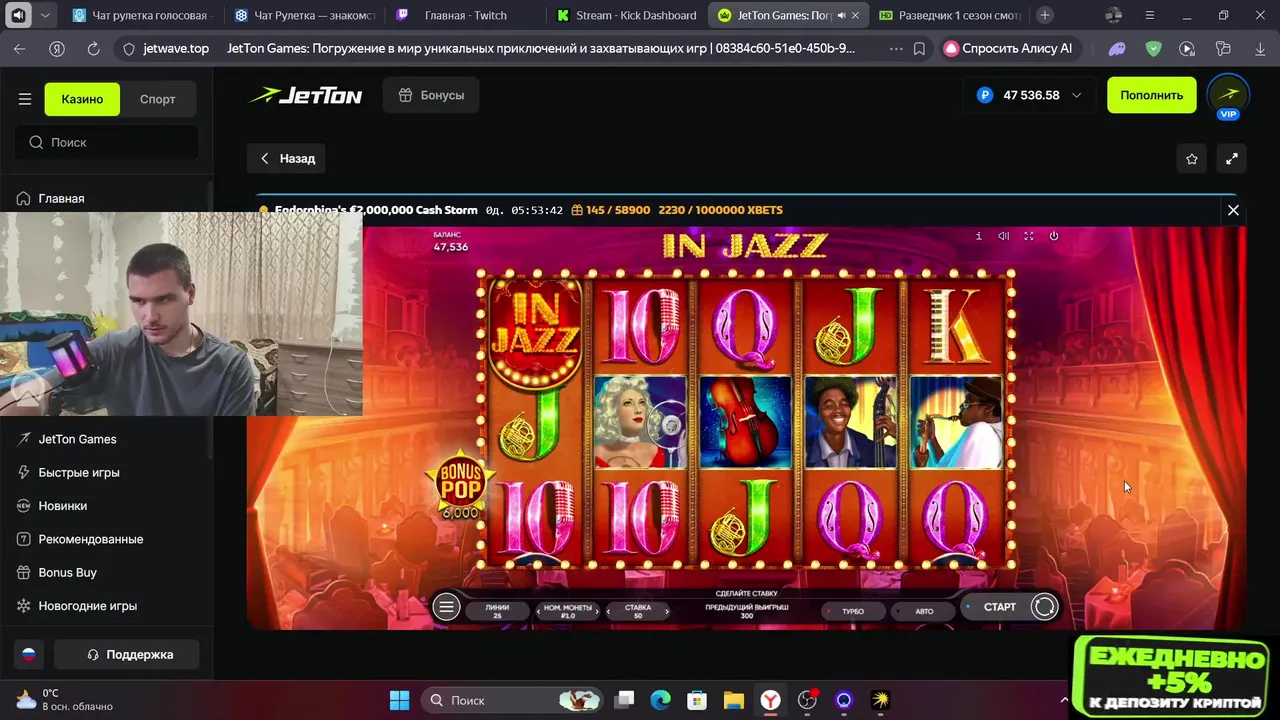Open File Explorer in taskbar

point(733,700)
